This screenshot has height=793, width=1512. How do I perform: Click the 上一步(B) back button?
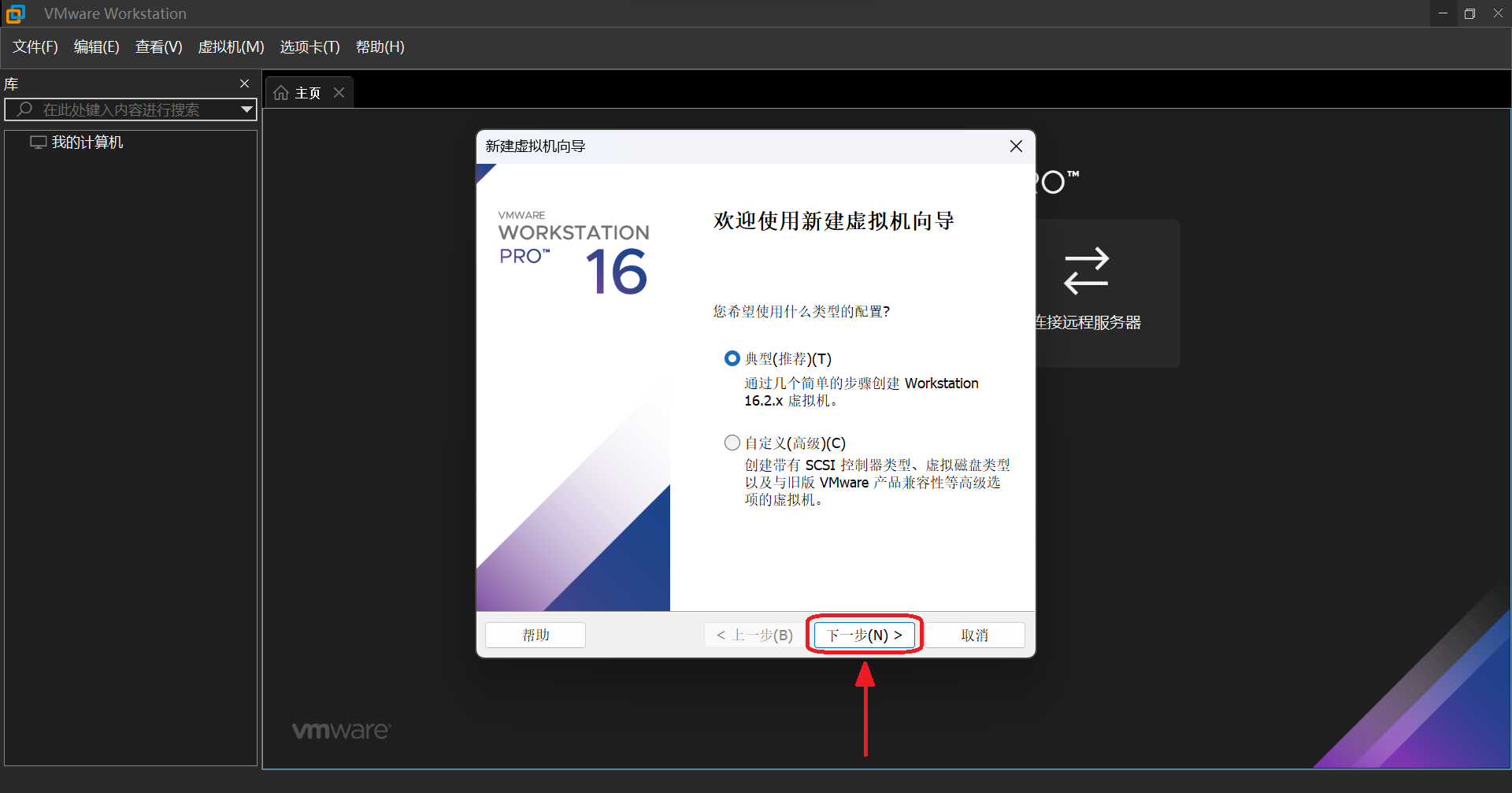click(755, 636)
